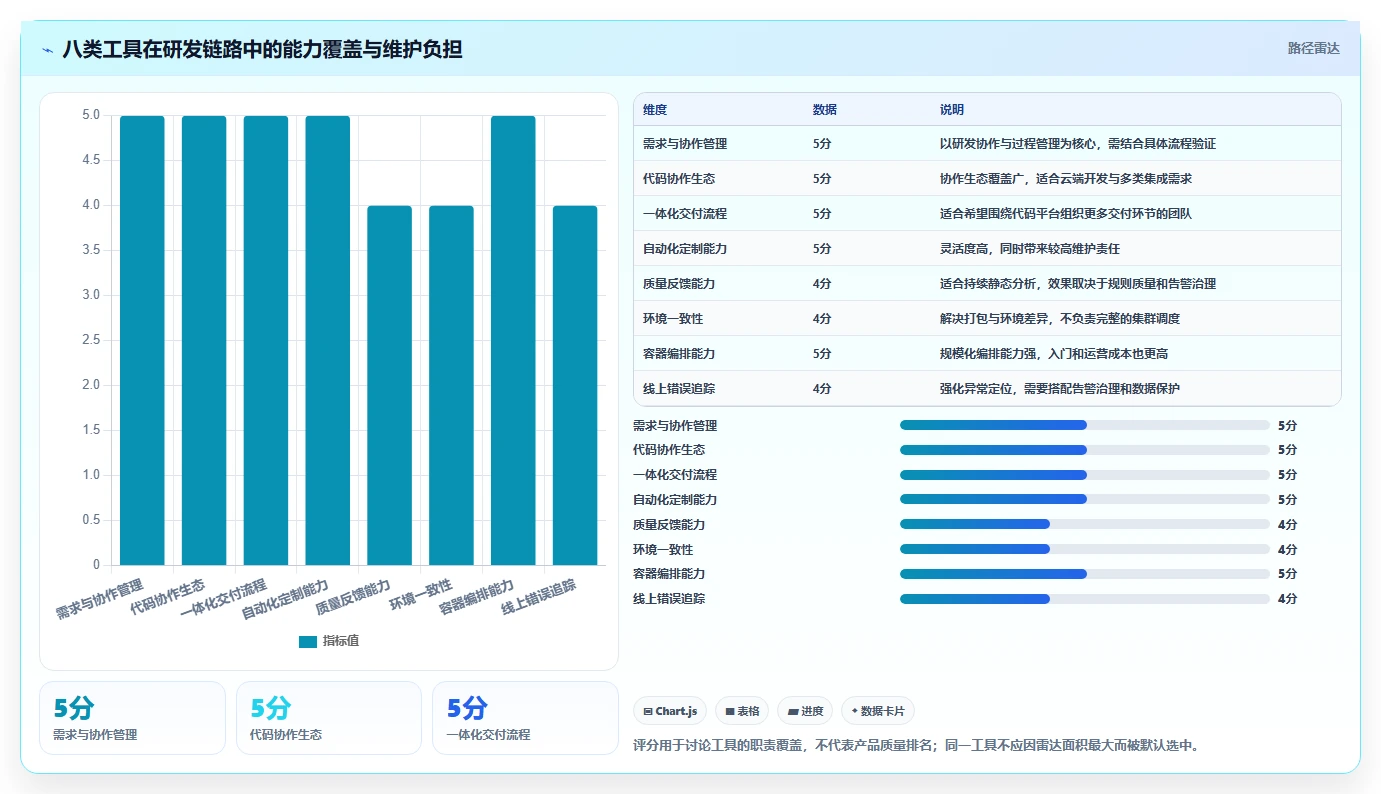Click the 5.0 y-axis label on the chart

pos(90,115)
